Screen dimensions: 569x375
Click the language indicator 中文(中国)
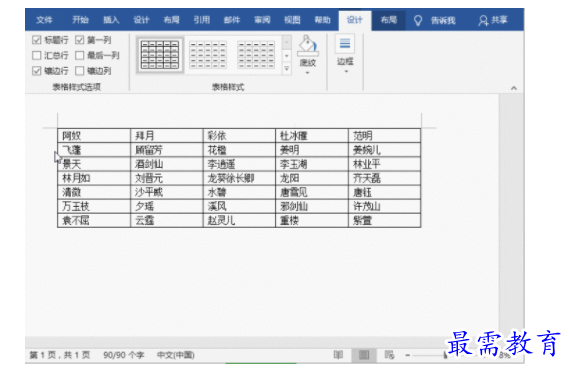pyautogui.click(x=176, y=355)
